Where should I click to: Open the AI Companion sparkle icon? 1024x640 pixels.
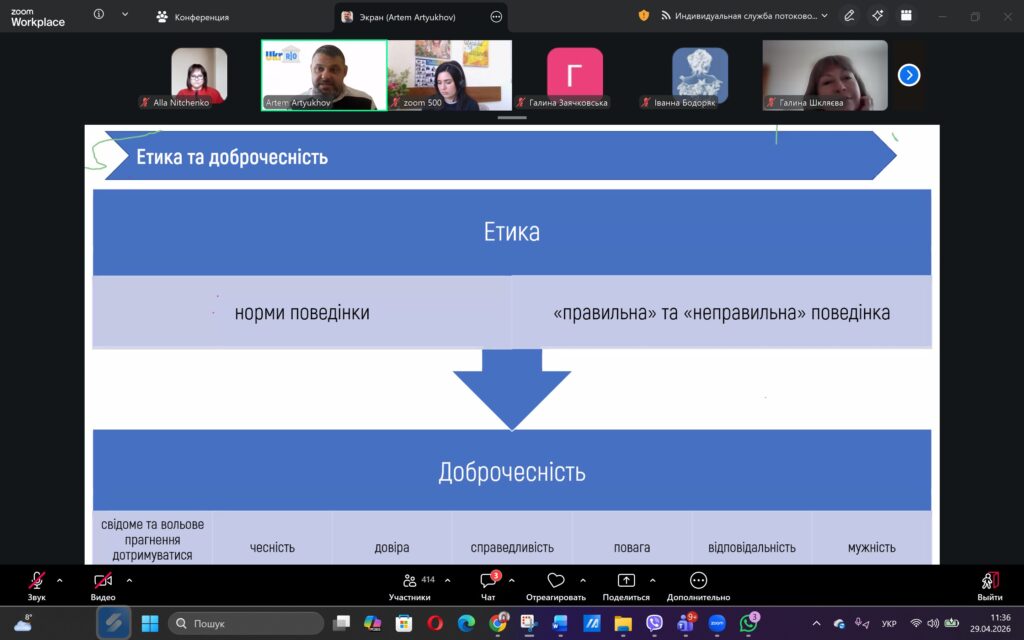point(877,16)
